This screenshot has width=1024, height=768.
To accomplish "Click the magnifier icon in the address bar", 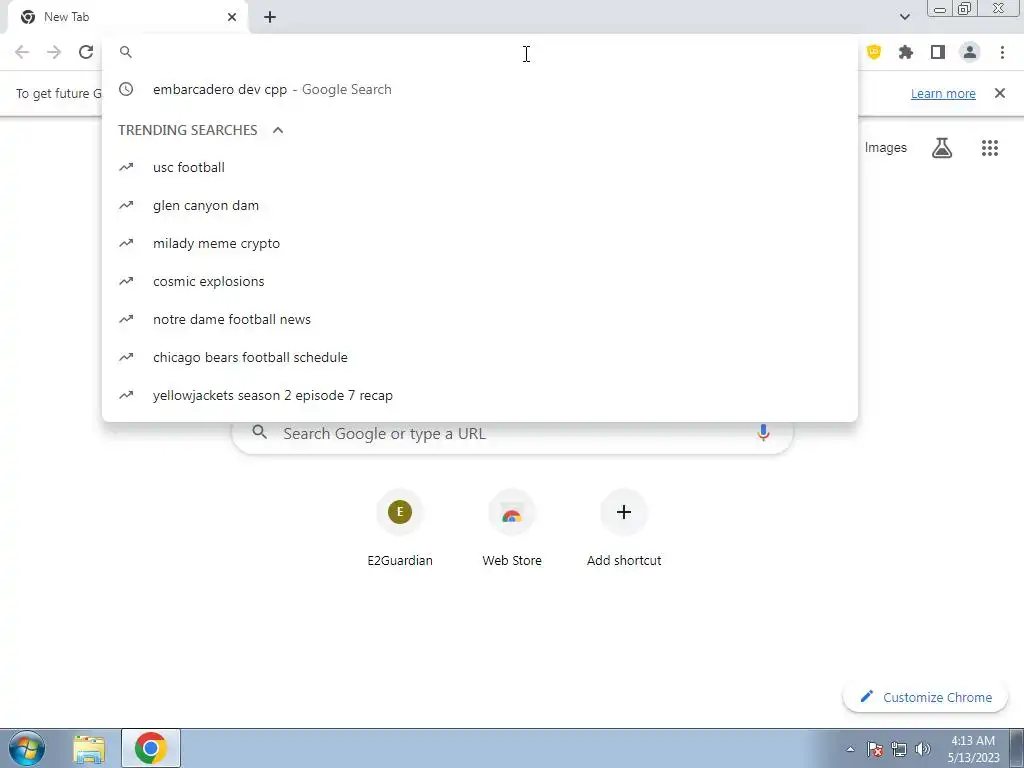I will coord(126,52).
